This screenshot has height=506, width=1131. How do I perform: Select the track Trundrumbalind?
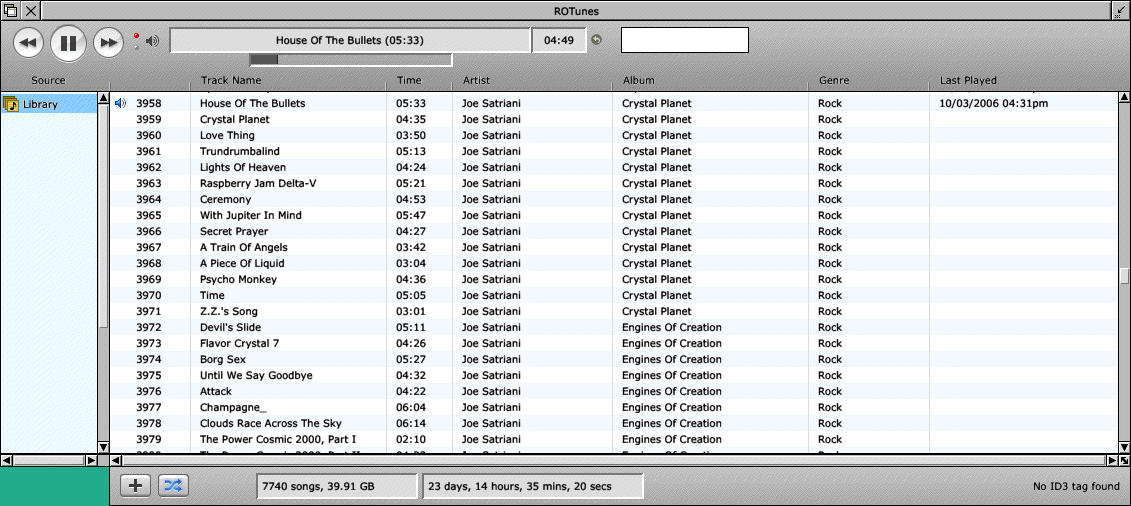239,151
